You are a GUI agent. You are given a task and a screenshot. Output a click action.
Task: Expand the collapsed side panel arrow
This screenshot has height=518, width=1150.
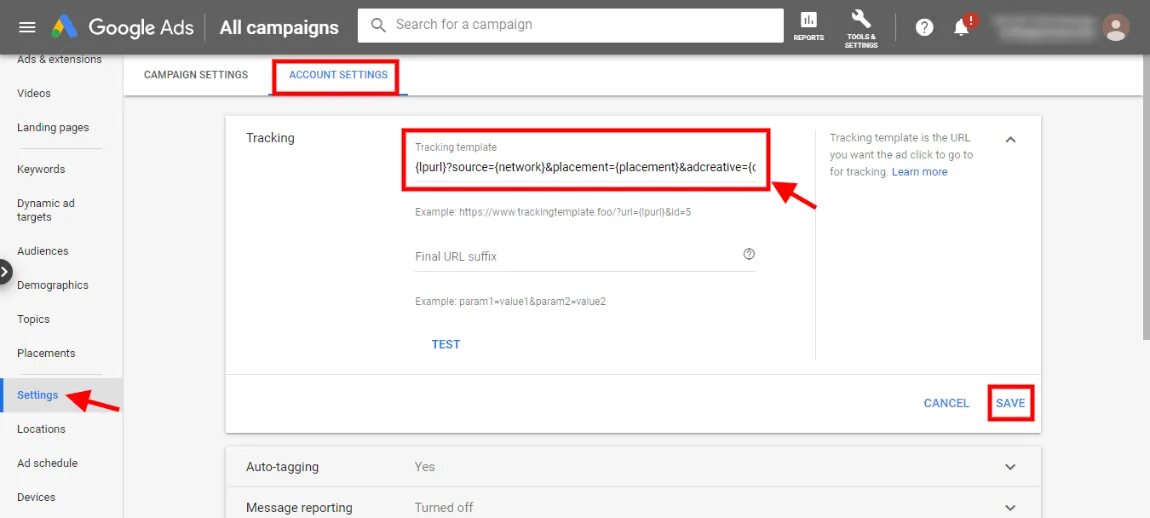coord(5,271)
